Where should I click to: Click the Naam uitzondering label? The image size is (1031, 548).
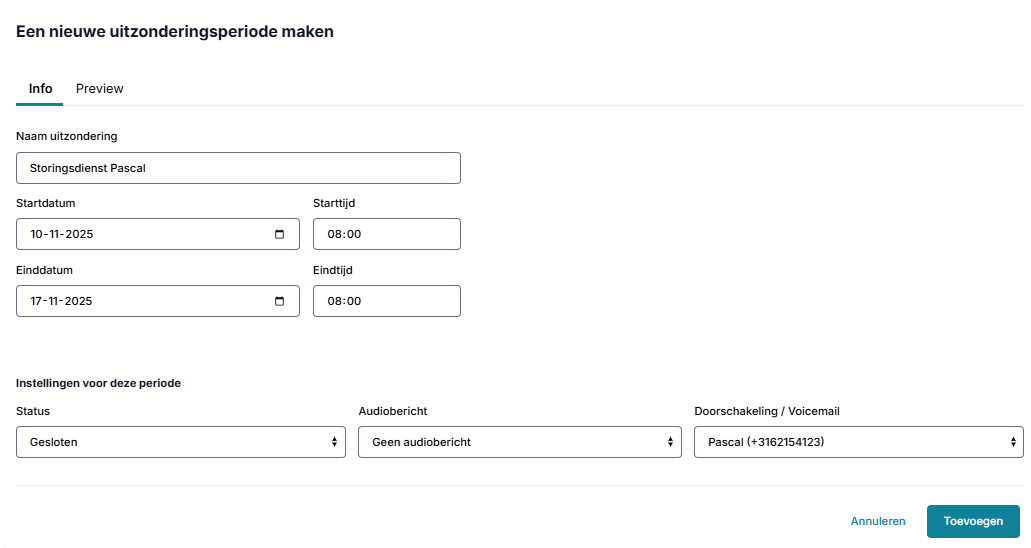click(66, 136)
